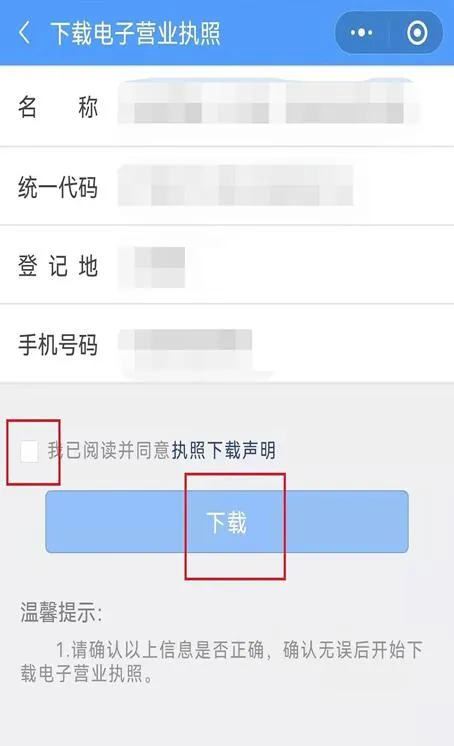Tap the 手机号码 row label
Viewport: 454px width, 746px height.
point(58,345)
